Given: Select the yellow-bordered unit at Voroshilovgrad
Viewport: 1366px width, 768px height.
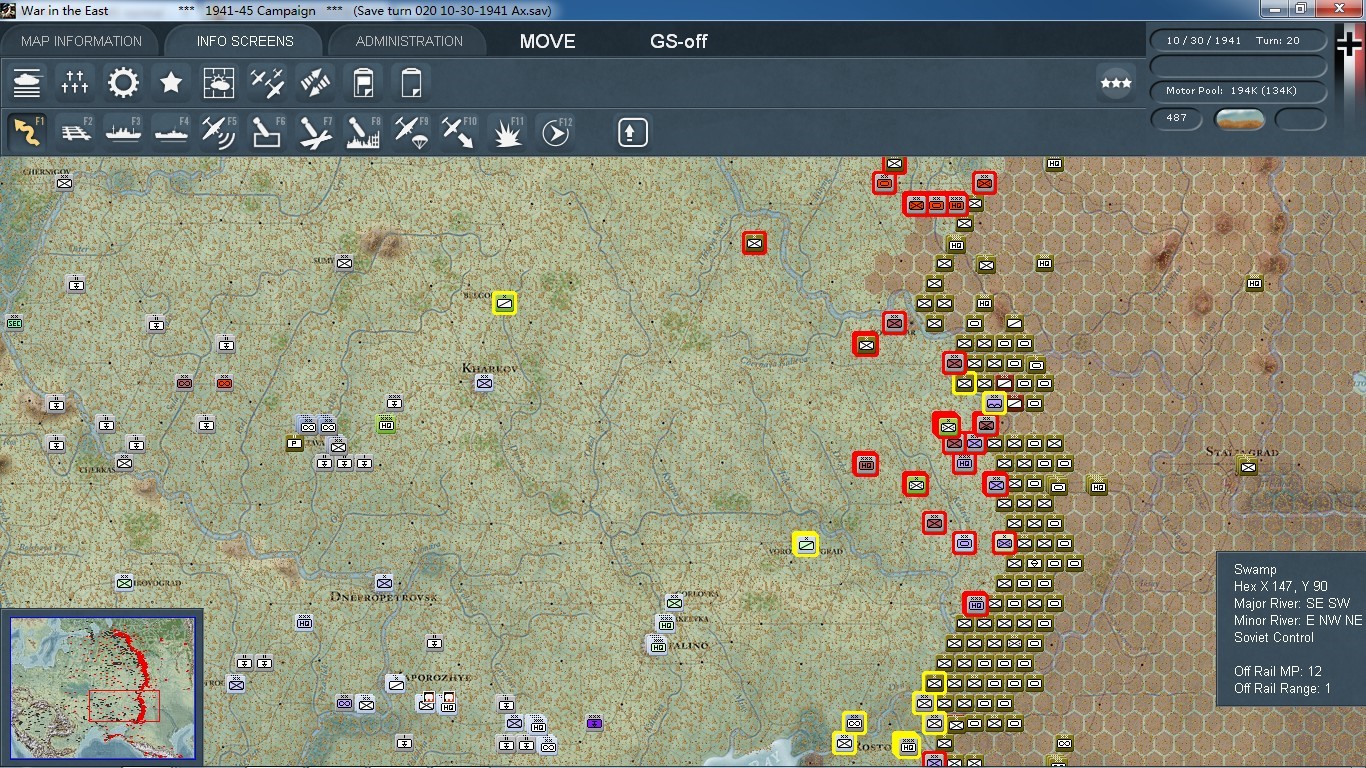Looking at the screenshot, I should [x=805, y=544].
